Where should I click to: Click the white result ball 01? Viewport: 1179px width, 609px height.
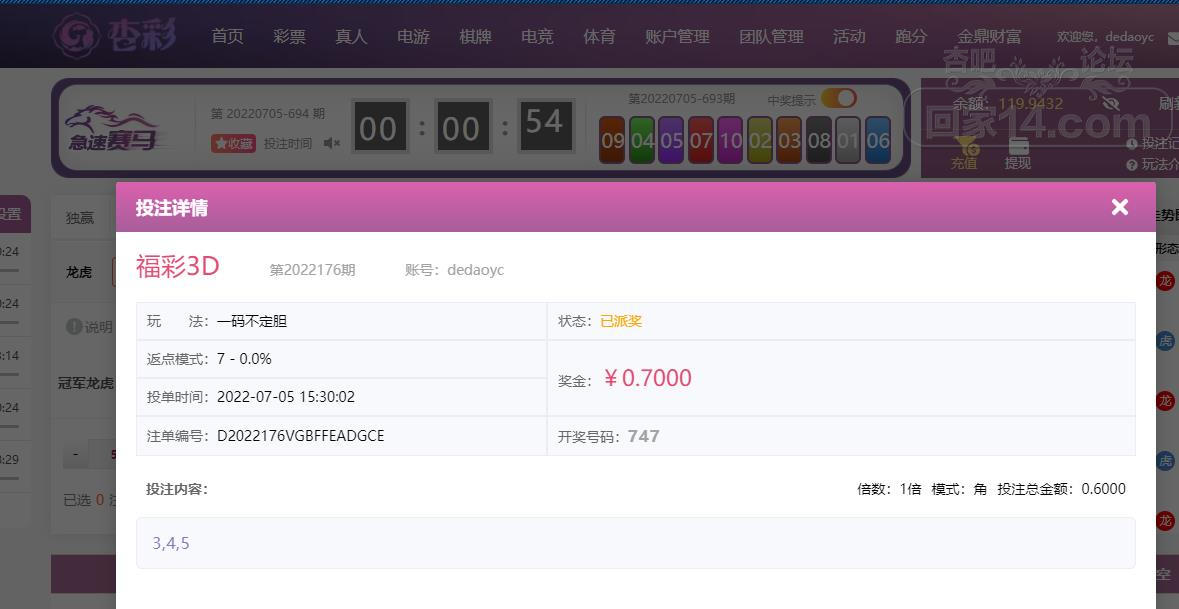pyautogui.click(x=848, y=141)
